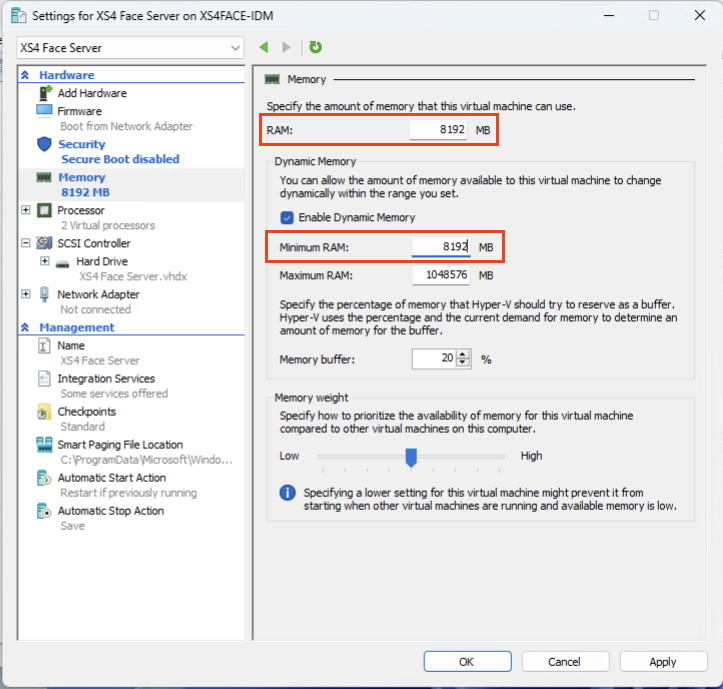Viewport: 723px width, 689px height.
Task: Select the Firmware settings item
Action: (x=79, y=111)
